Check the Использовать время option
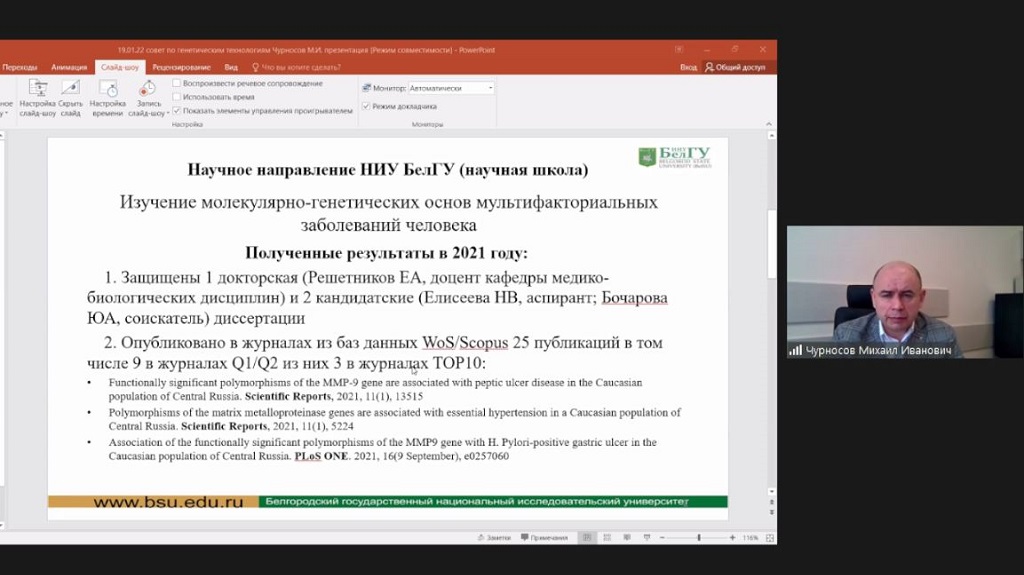 177,97
